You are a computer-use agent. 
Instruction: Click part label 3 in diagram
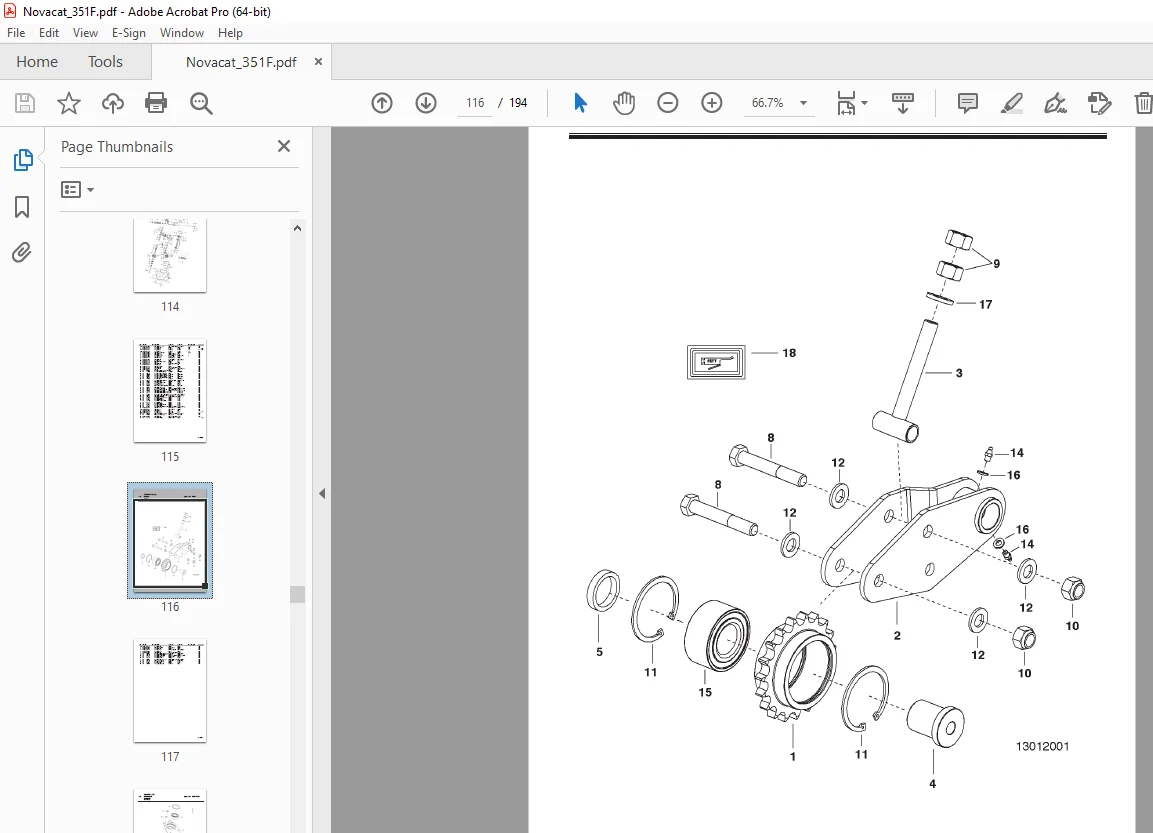959,373
